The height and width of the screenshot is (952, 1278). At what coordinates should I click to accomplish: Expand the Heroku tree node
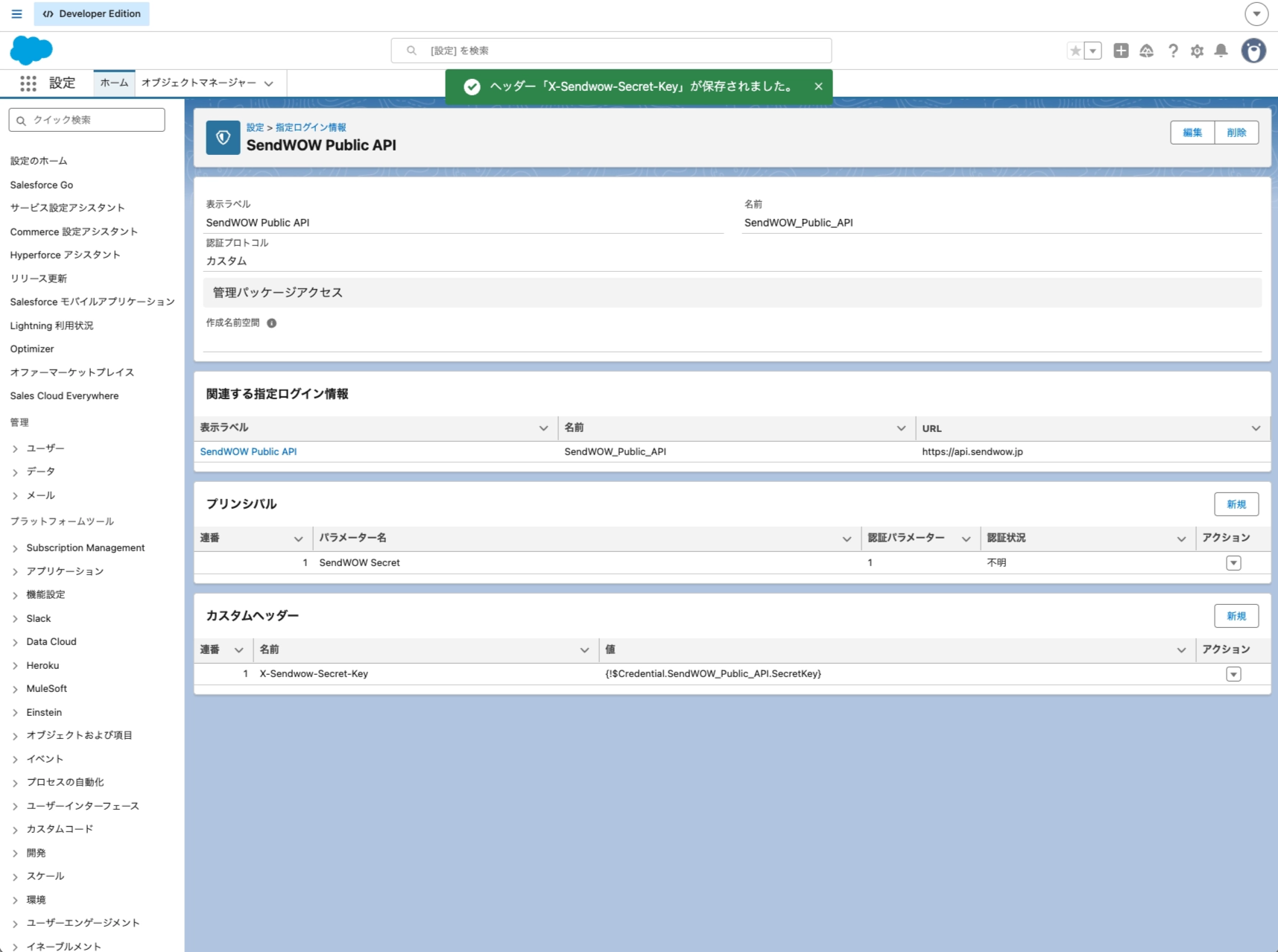[15, 666]
